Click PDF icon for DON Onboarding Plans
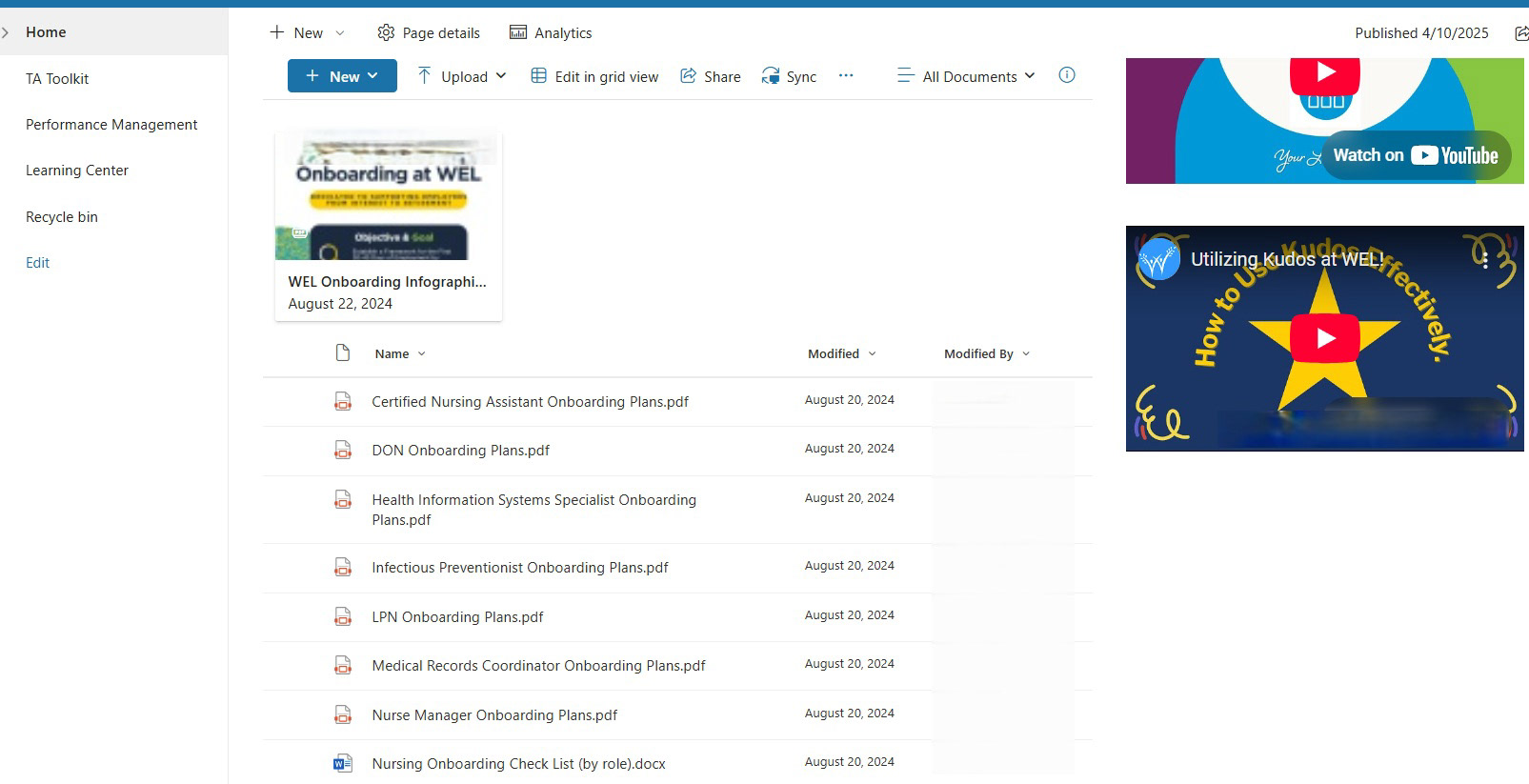Image resolution: width=1529 pixels, height=784 pixels. click(x=343, y=450)
